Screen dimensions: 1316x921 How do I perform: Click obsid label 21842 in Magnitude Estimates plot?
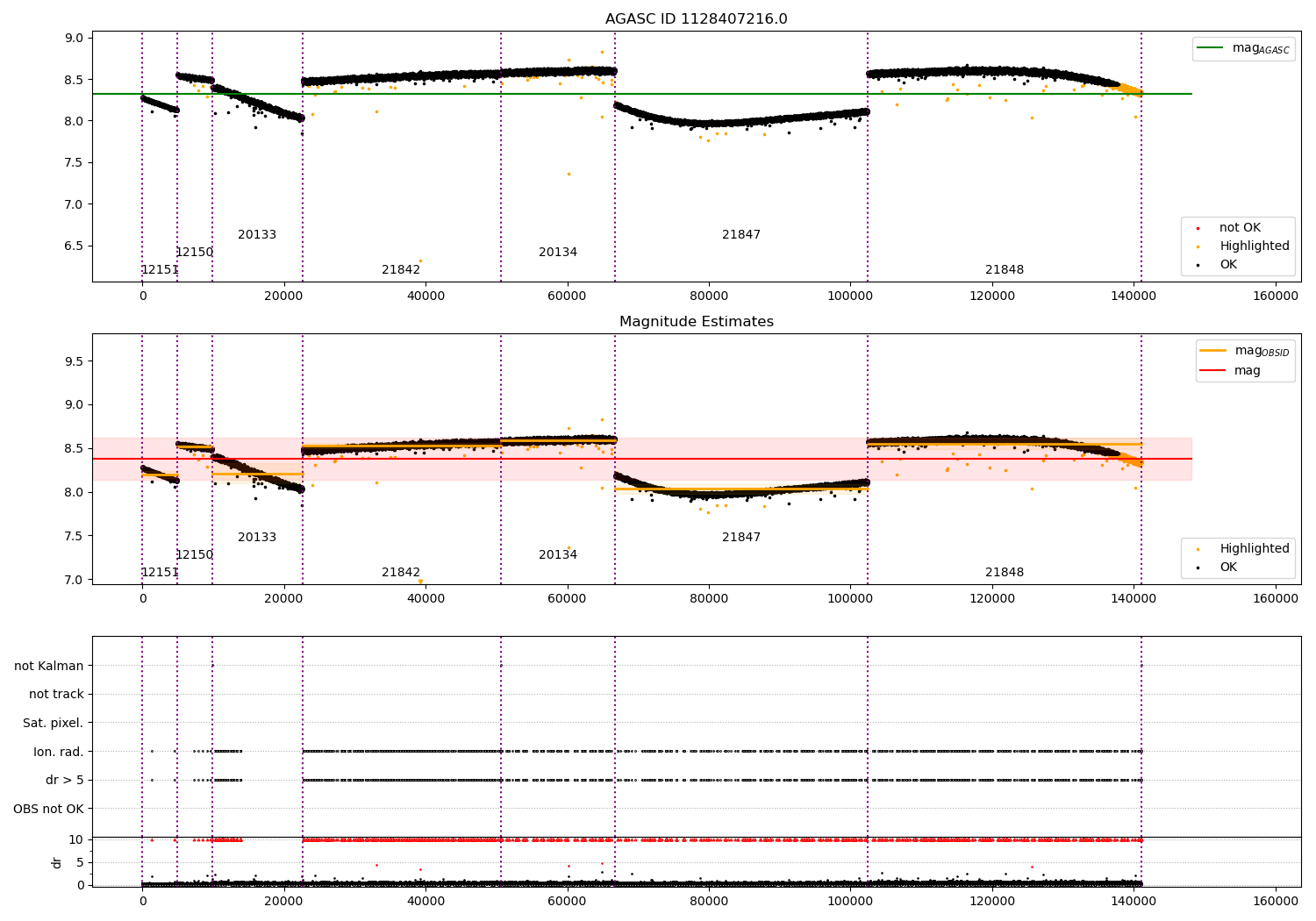click(x=401, y=573)
